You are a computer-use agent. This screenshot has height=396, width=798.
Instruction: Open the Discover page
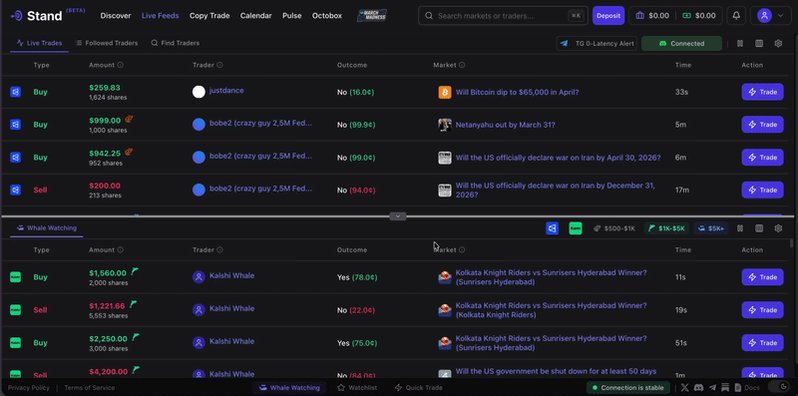tap(116, 16)
